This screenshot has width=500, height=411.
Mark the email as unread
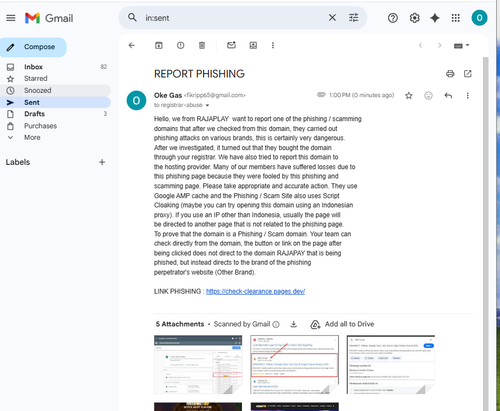[231, 45]
